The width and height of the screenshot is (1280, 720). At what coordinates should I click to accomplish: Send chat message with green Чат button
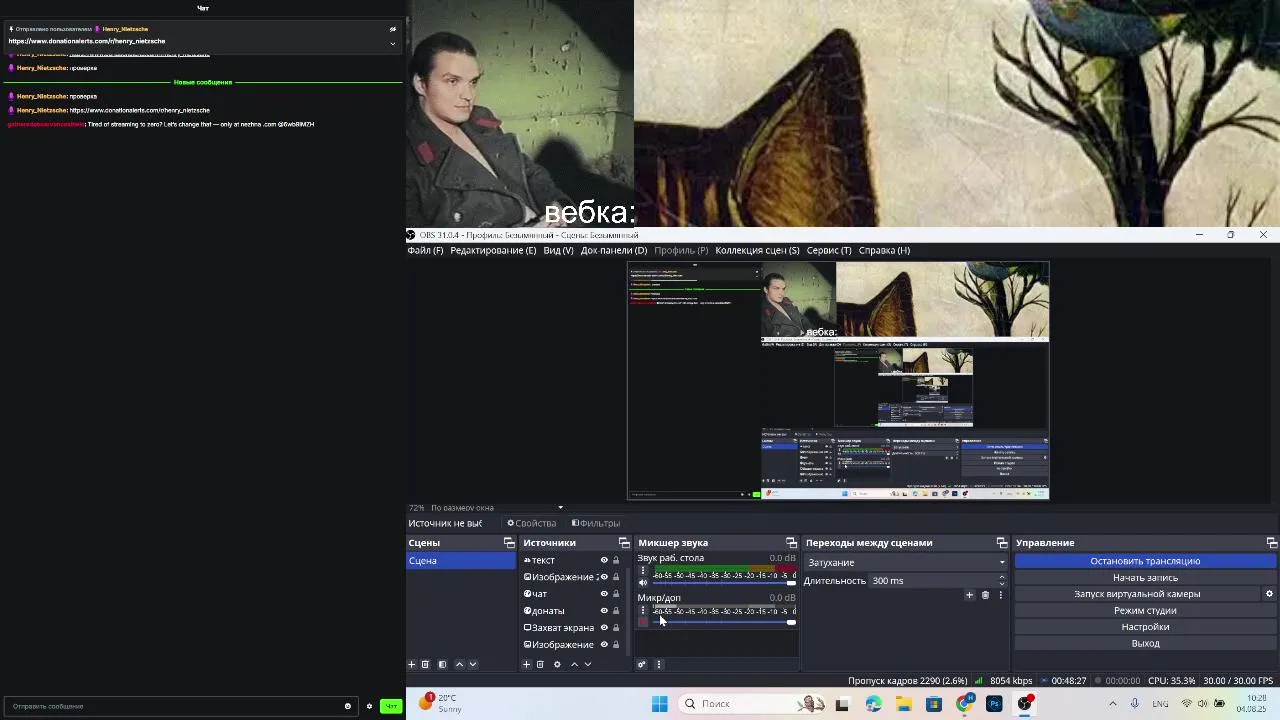coord(391,706)
